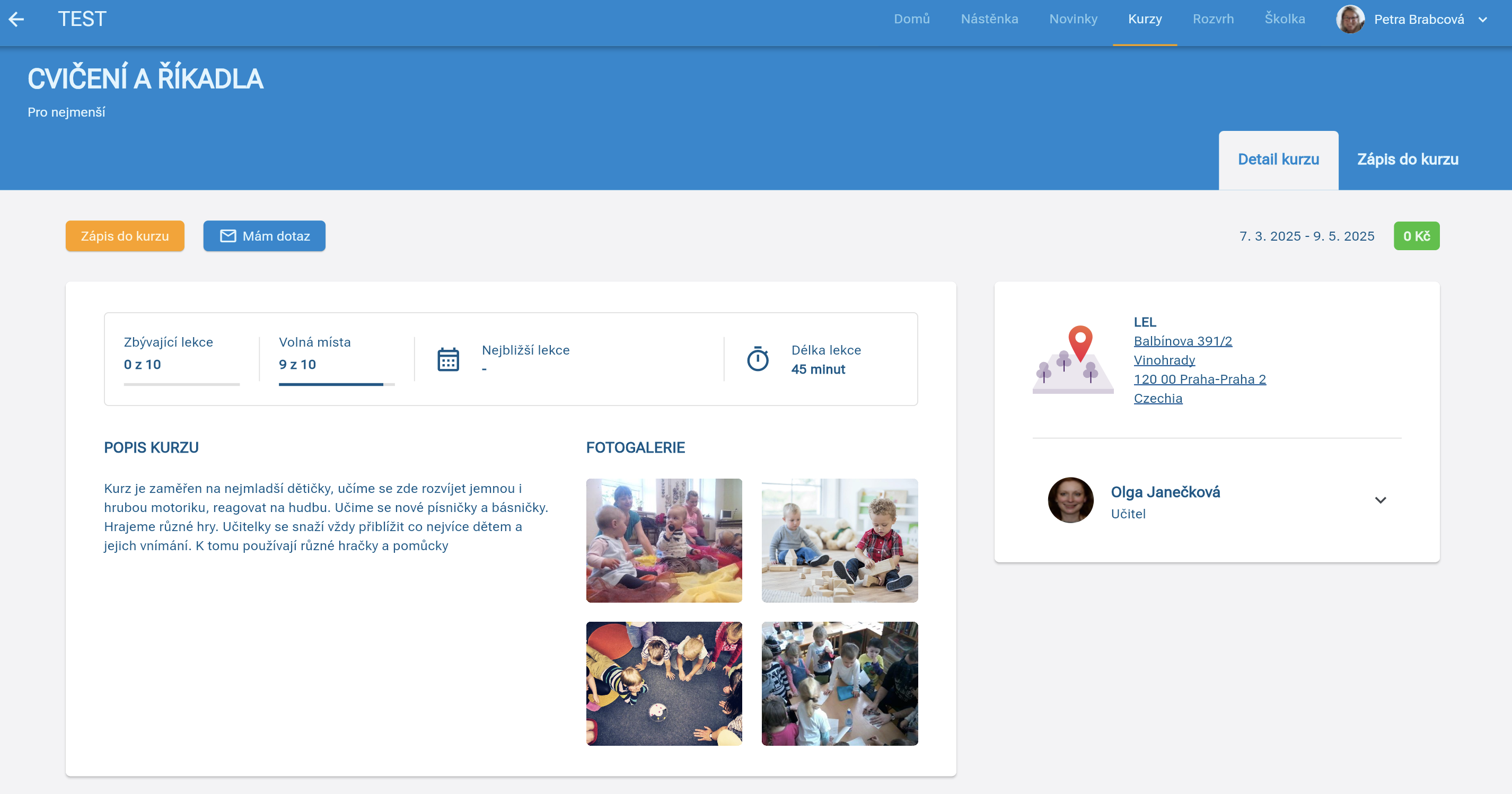Open the gallery photo of boys with blocks
Screen dimensions: 1512x794
click(839, 541)
